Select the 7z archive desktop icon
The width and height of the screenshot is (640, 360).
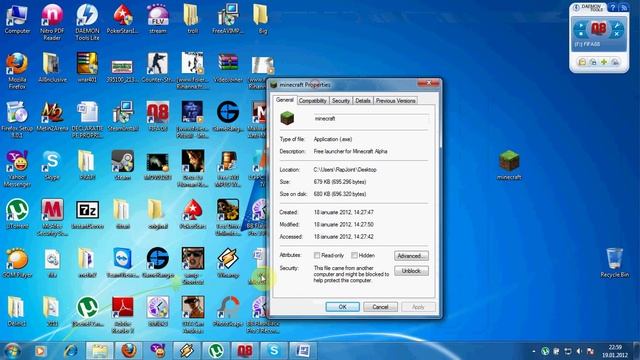tap(87, 214)
